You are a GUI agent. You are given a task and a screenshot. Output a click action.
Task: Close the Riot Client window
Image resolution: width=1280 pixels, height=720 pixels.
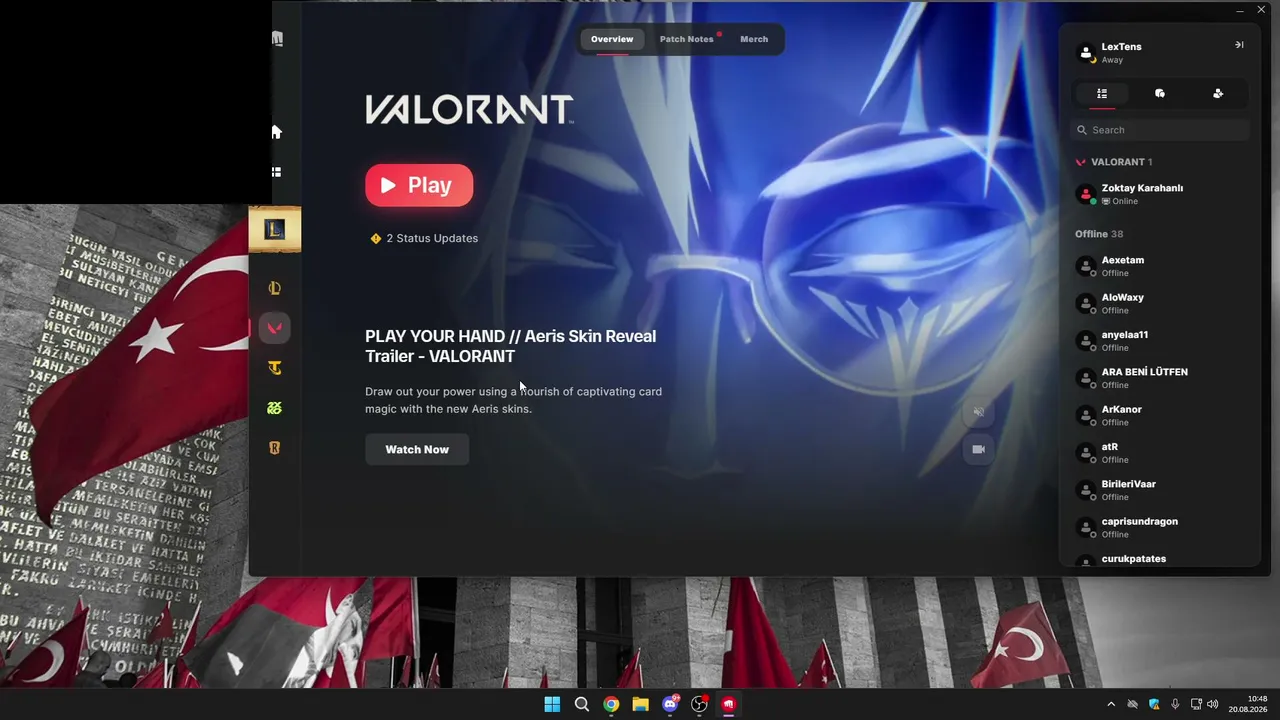point(1261,10)
